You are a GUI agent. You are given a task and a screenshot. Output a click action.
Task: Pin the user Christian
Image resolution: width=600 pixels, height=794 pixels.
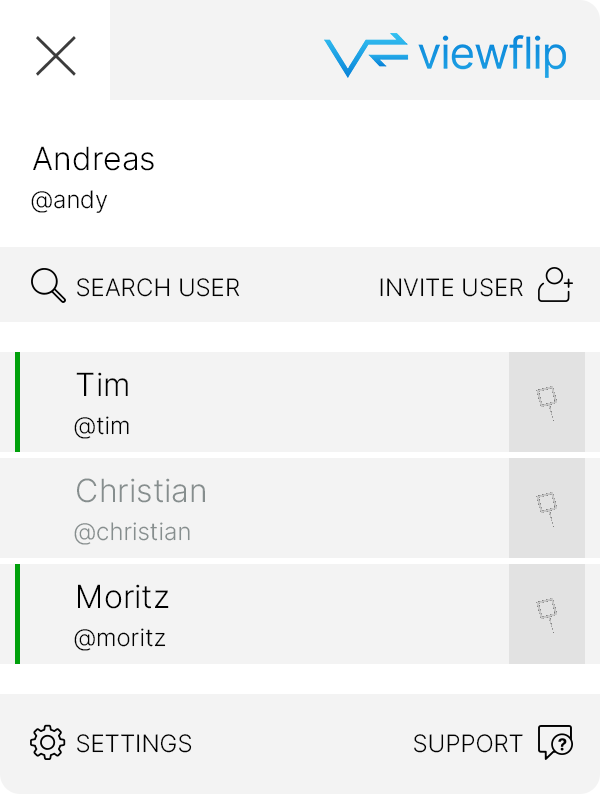[546, 508]
